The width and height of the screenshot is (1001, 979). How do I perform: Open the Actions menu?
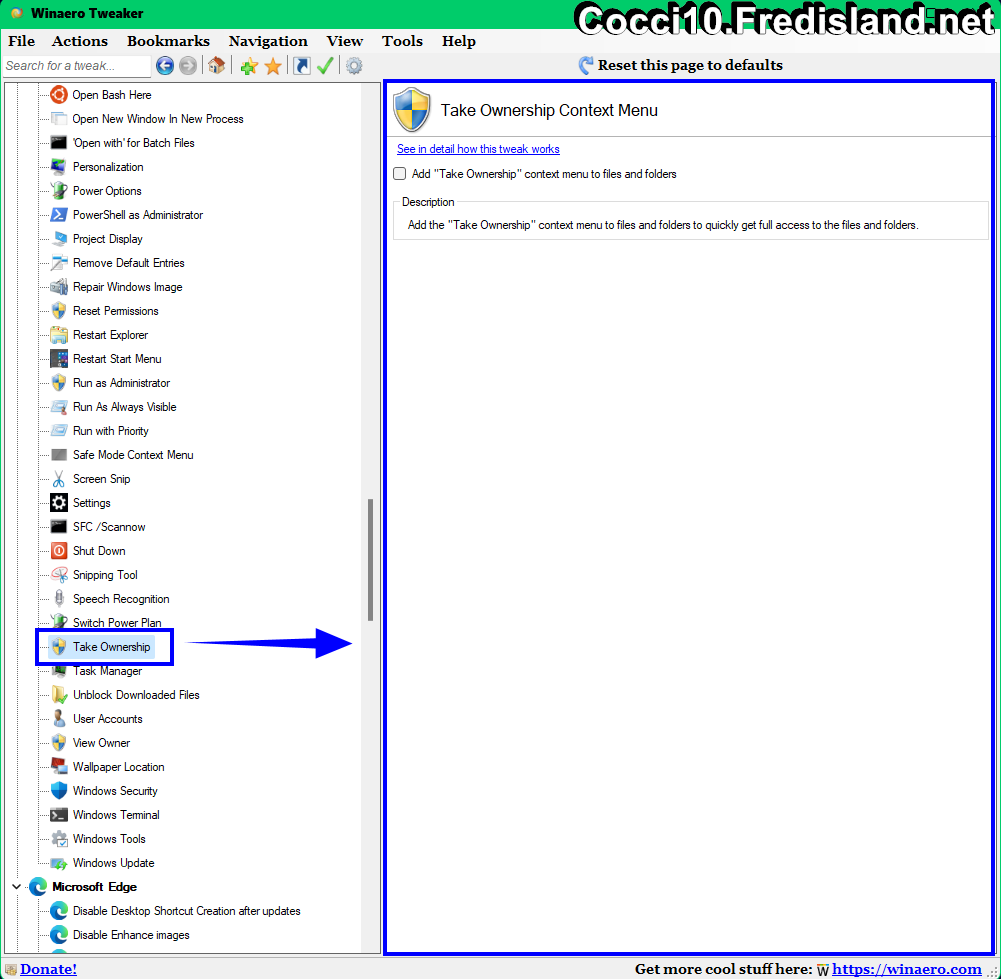point(80,41)
